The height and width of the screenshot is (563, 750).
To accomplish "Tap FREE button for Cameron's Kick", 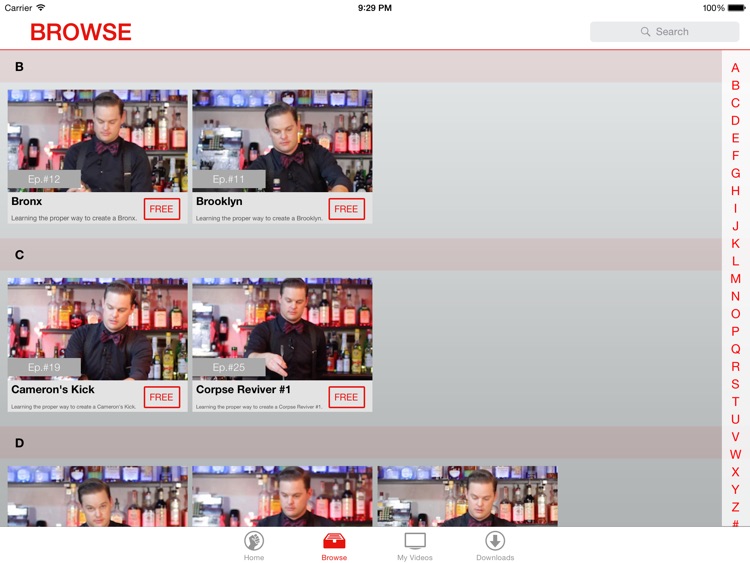I will 162,397.
